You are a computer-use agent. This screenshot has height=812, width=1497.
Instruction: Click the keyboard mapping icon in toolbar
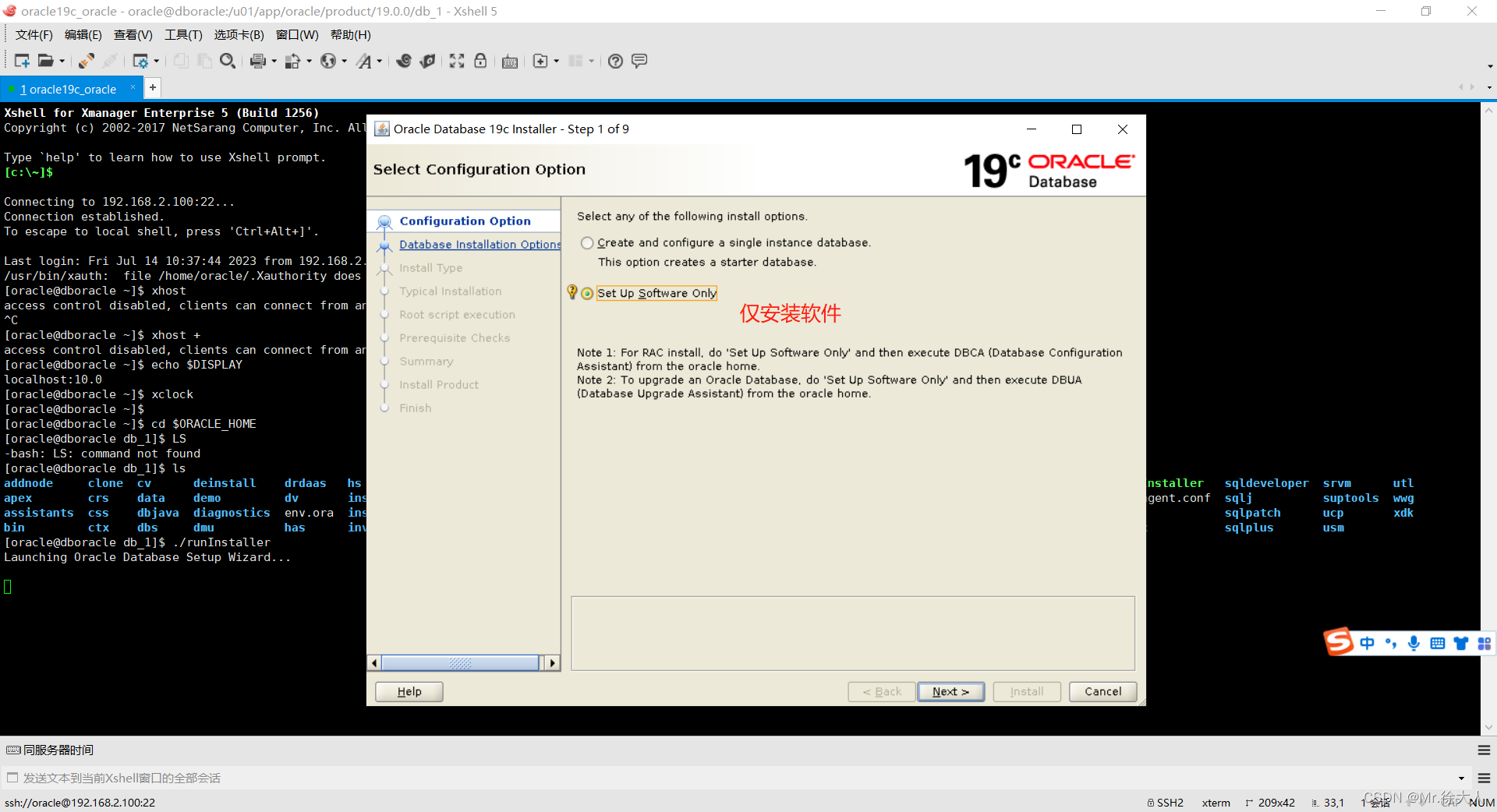pyautogui.click(x=510, y=62)
